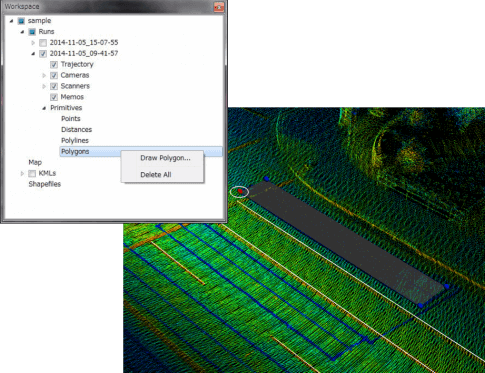
Task: Click the sample project icon
Action: click(x=21, y=21)
